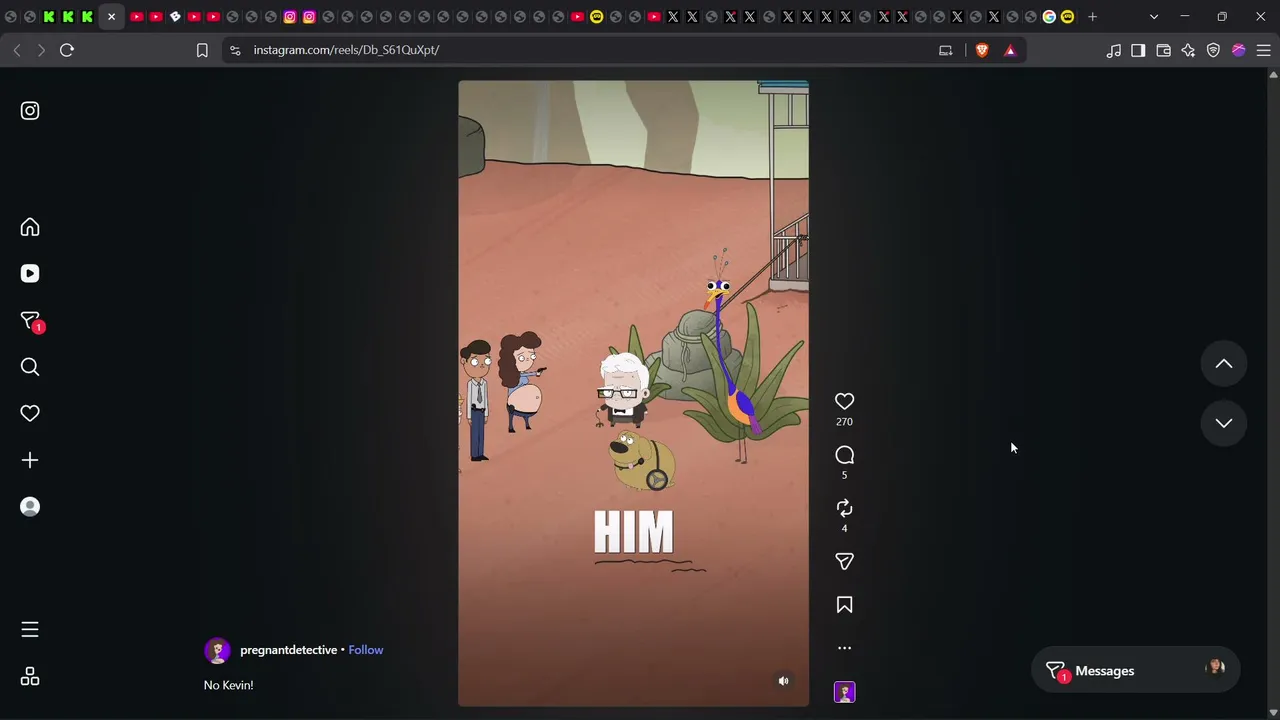Open comments on the reel

click(844, 455)
